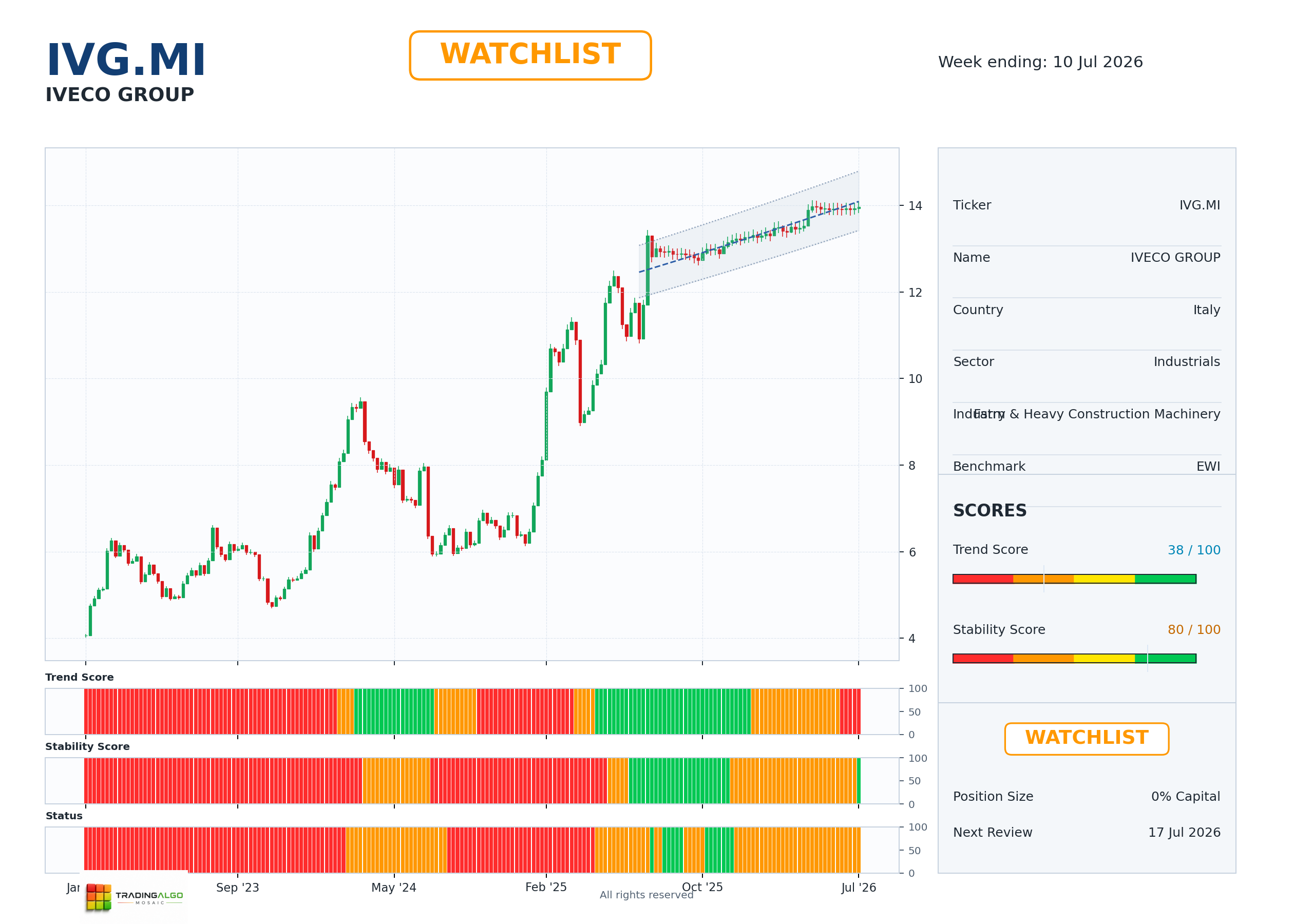This screenshot has height=924, width=1294.
Task: Click 'Farm & Heavy Construction Machinery' industry value
Action: tap(1097, 414)
